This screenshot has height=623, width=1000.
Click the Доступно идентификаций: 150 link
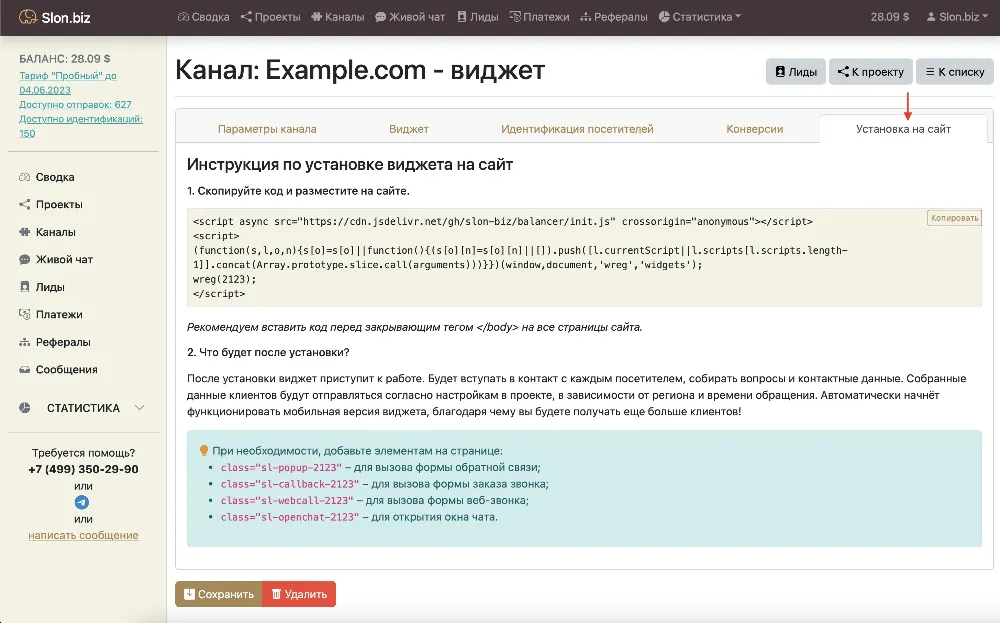pyautogui.click(x=81, y=126)
